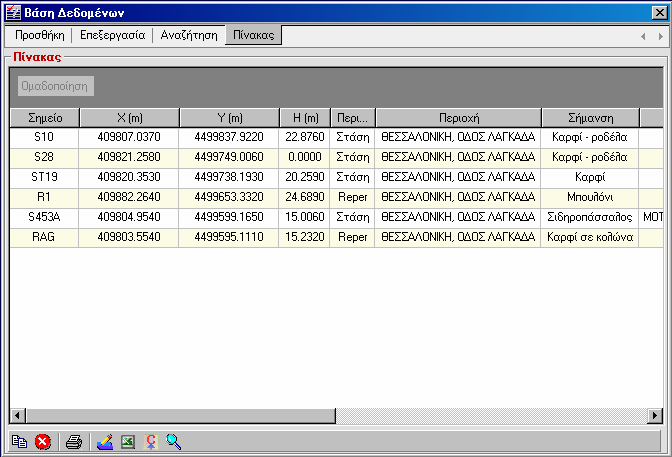Select the R1 row Μπουλόνι cell
Image resolution: width=672 pixels, height=457 pixels.
pyautogui.click(x=590, y=197)
